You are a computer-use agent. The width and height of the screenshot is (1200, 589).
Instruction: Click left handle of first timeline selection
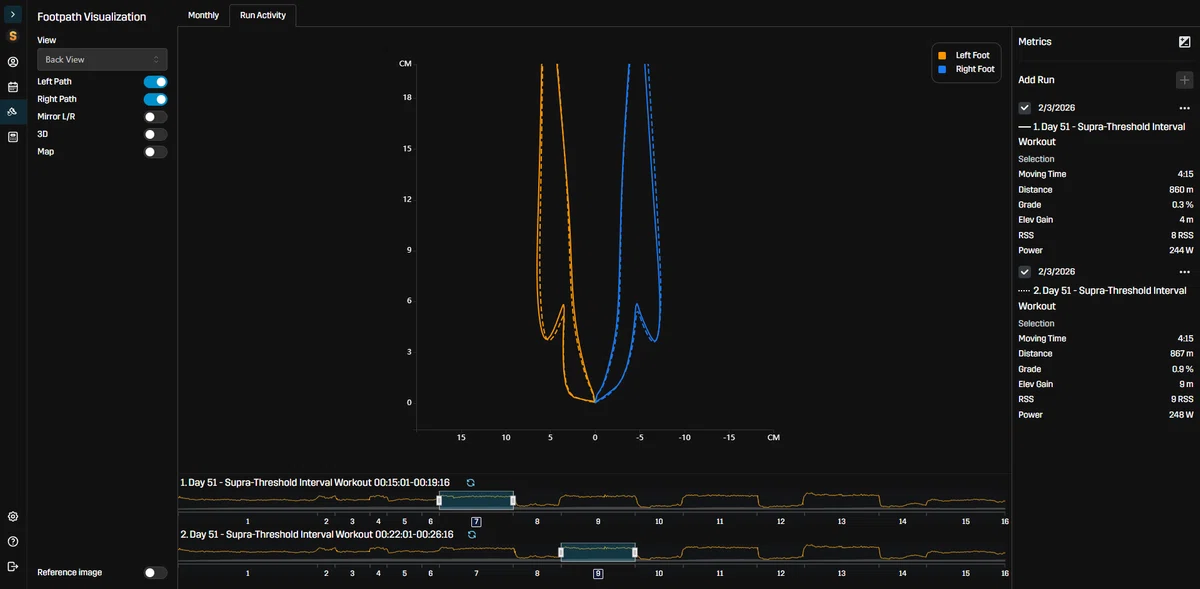point(439,500)
